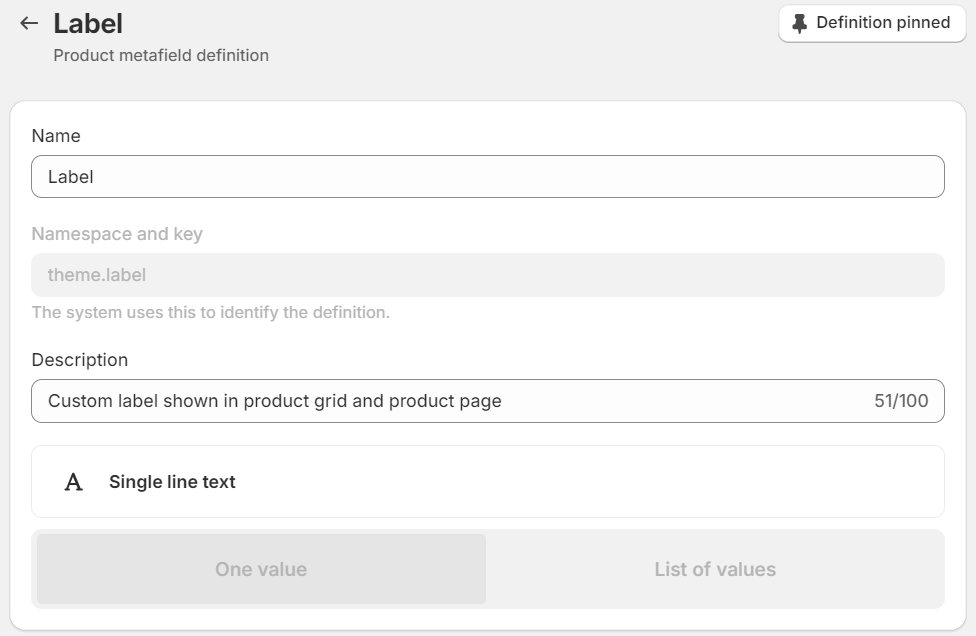Go back using the left arrow icon
Viewport: 976px width, 636px height.
point(29,24)
